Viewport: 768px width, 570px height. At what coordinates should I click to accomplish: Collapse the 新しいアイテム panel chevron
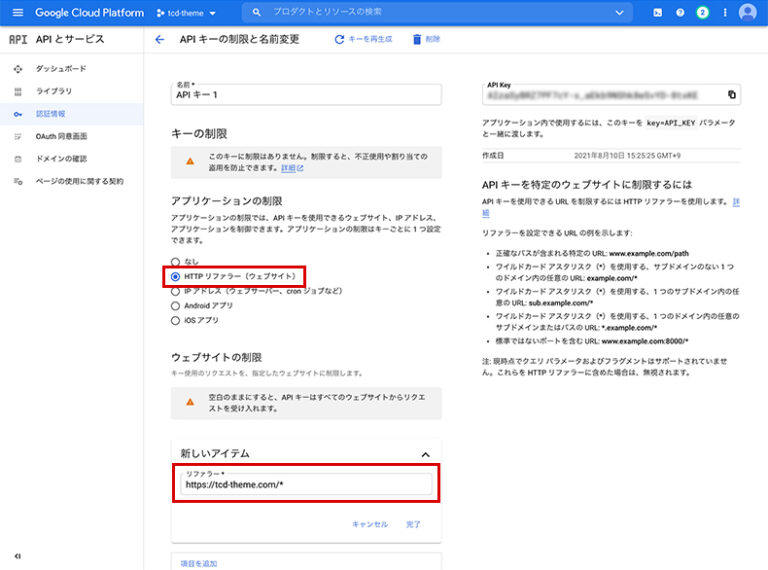click(x=426, y=454)
